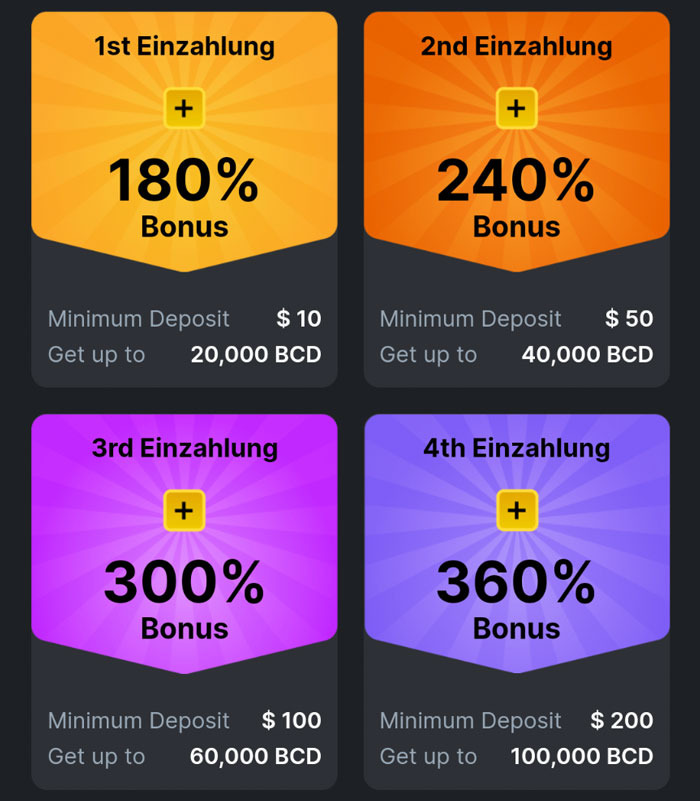
Task: Click the 20,000 BCD reward amount
Action: 256,355
